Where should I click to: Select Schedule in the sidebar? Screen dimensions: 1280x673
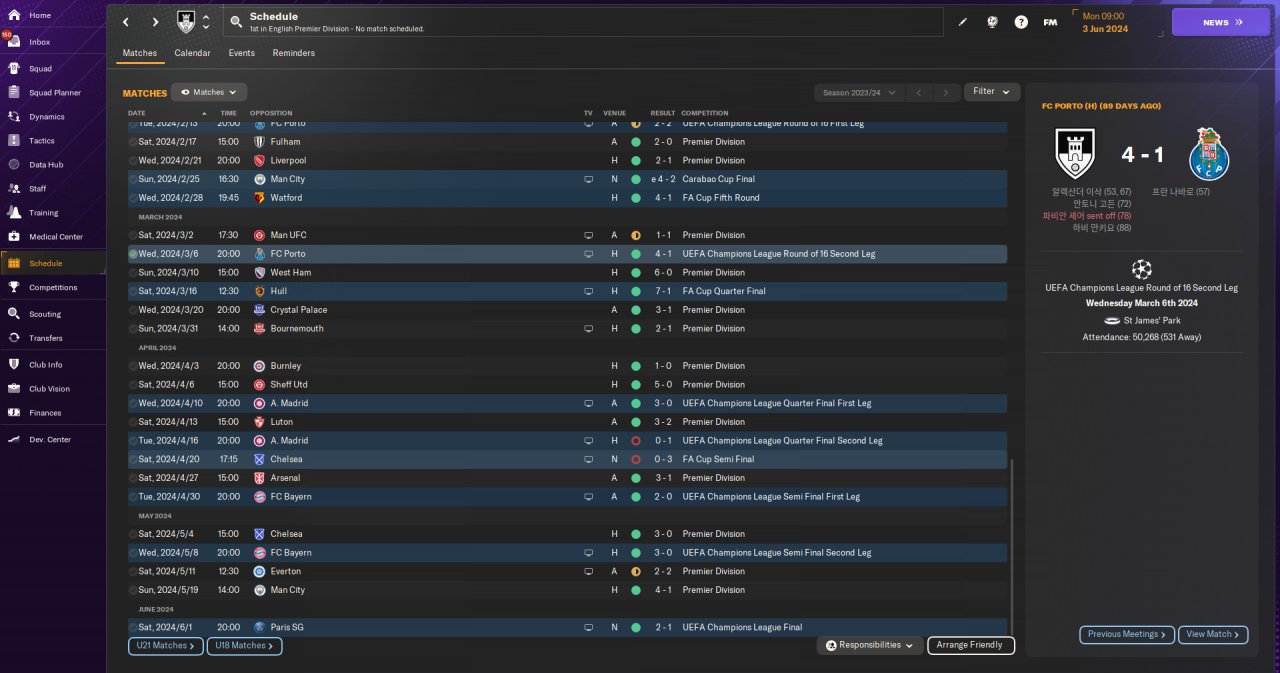pyautogui.click(x=53, y=263)
